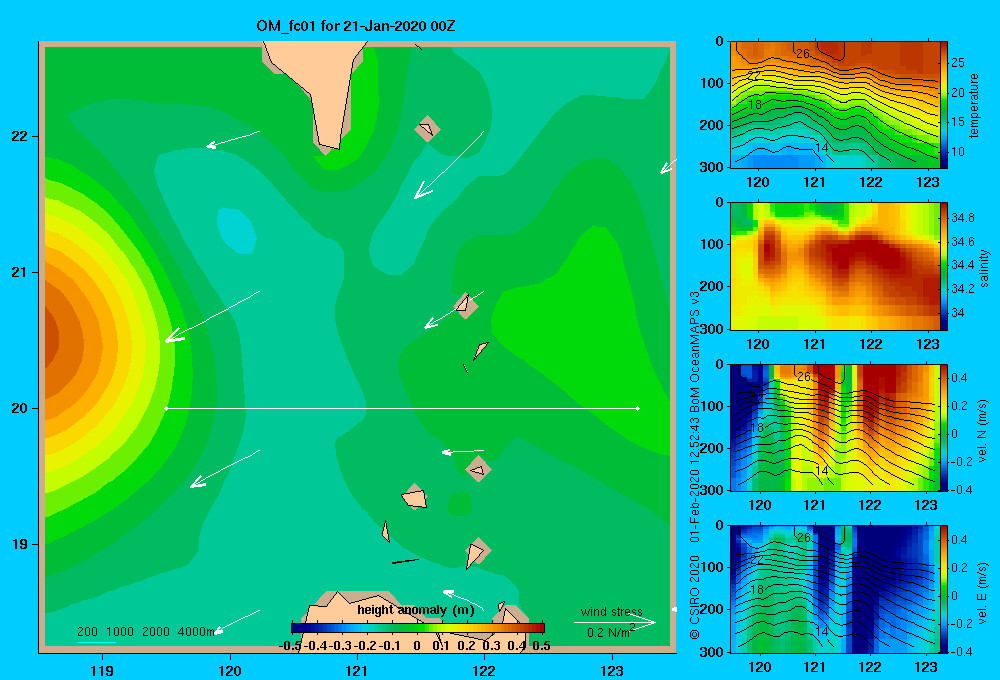The height and width of the screenshot is (680, 1000).
Task: Click the 25 tick on temperature scale
Action: click(958, 63)
